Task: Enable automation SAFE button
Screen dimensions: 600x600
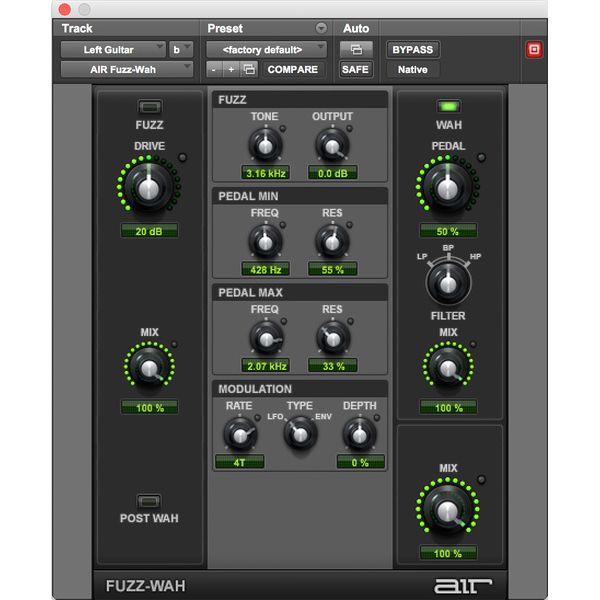Action: [355, 70]
